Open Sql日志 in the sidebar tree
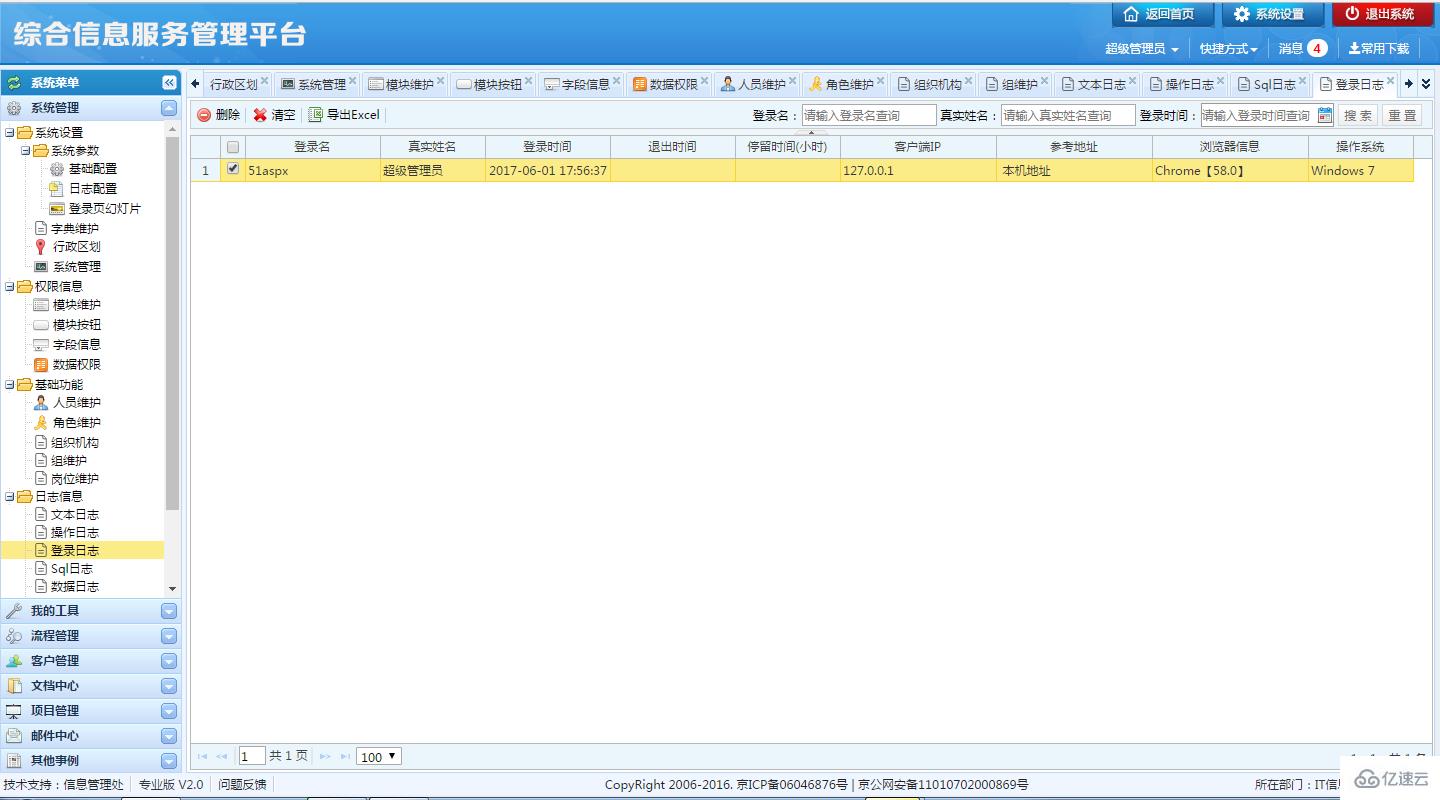The width and height of the screenshot is (1440, 800). pyautogui.click(x=72, y=568)
